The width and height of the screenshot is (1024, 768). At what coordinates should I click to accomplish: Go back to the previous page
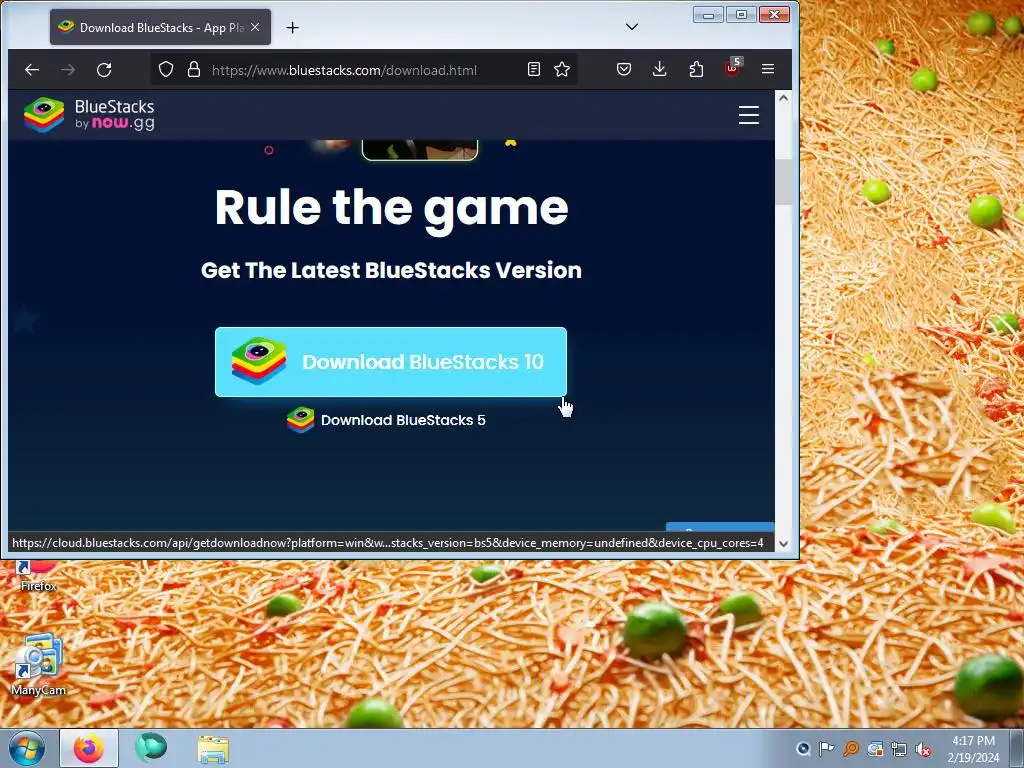[31, 69]
